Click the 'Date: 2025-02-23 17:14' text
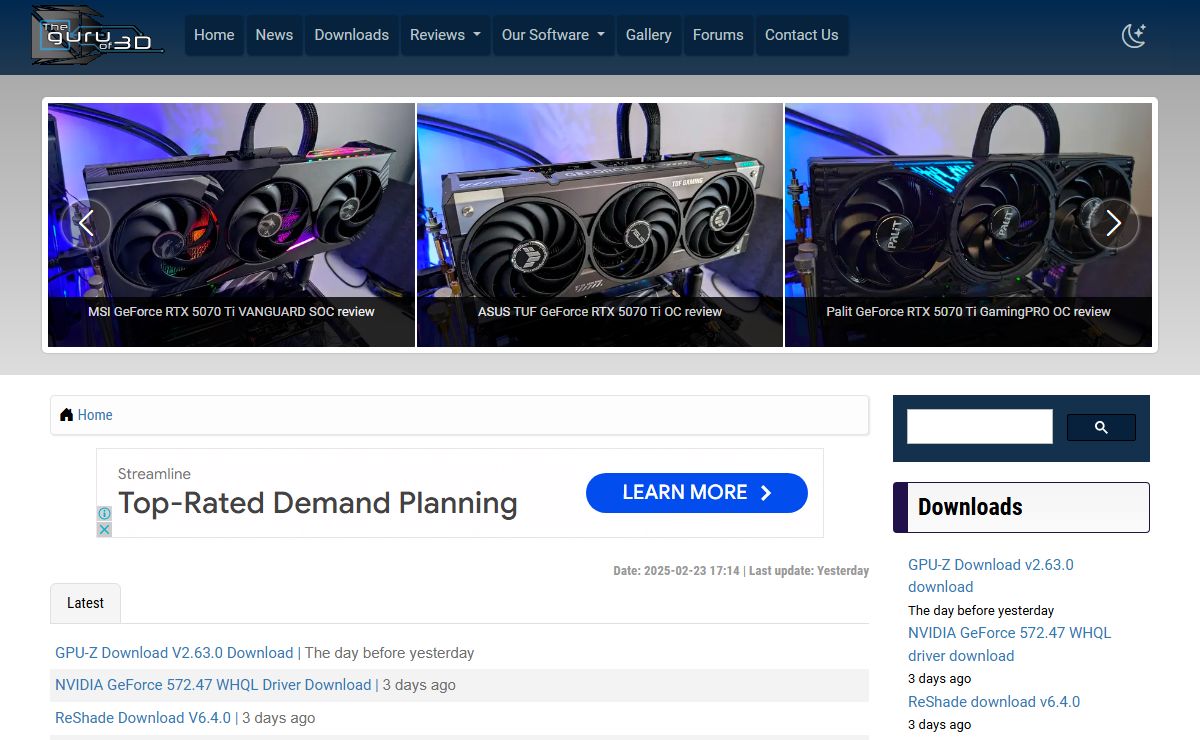1200x740 pixels. [677, 571]
